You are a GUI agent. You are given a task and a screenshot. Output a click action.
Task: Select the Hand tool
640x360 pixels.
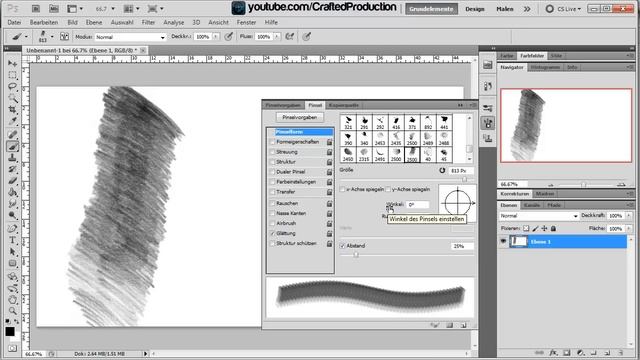point(12,300)
